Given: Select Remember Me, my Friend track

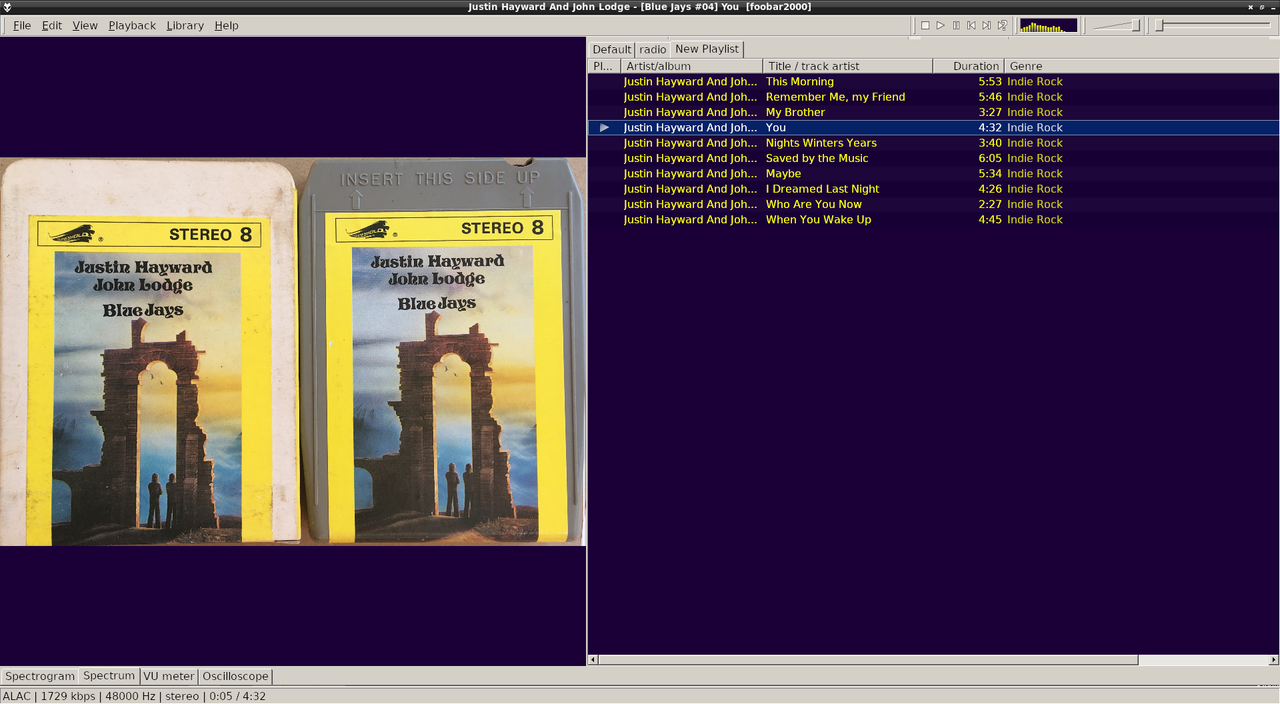Looking at the screenshot, I should pyautogui.click(x=933, y=97).
